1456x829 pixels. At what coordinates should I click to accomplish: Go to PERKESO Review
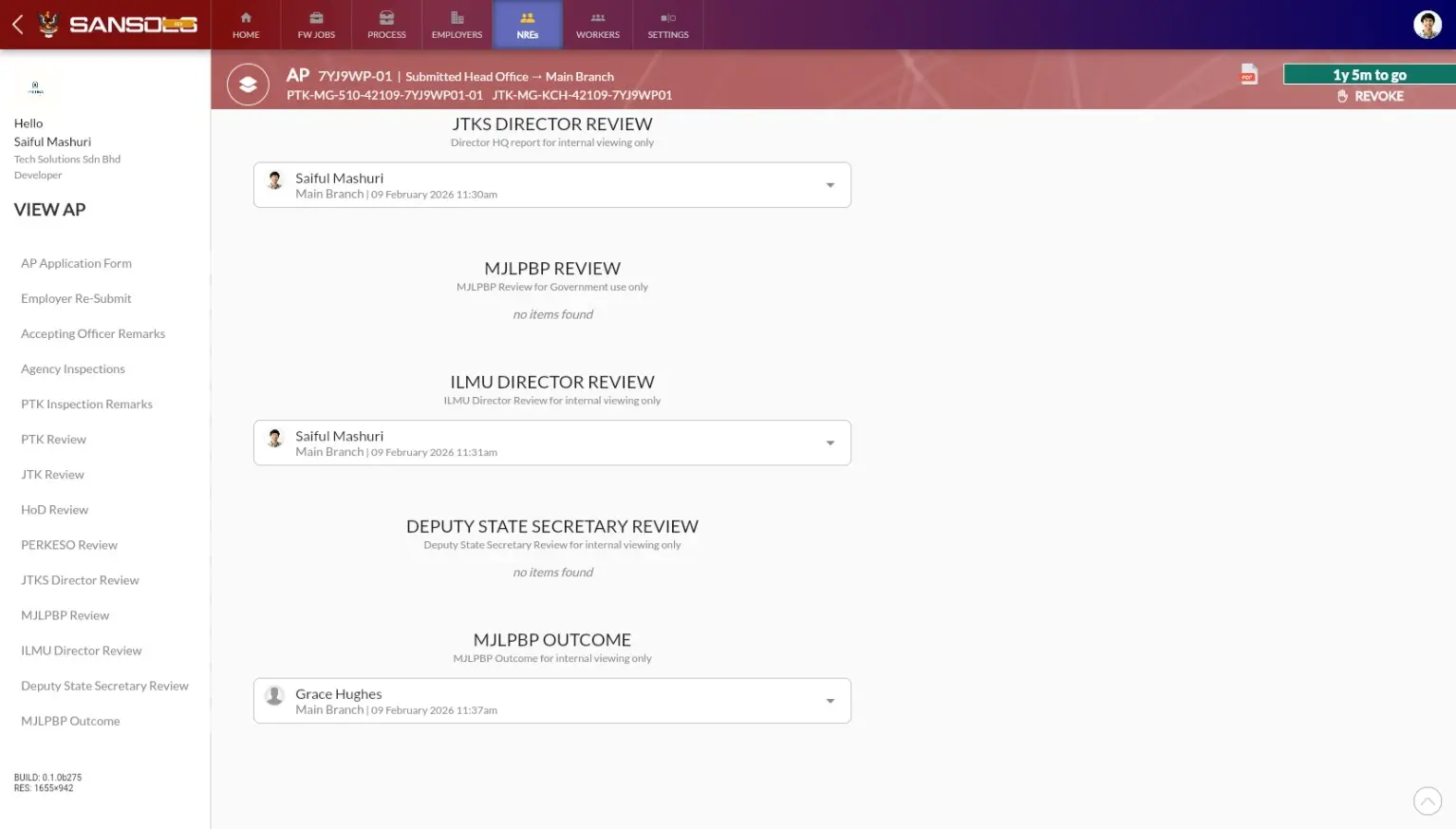[69, 544]
